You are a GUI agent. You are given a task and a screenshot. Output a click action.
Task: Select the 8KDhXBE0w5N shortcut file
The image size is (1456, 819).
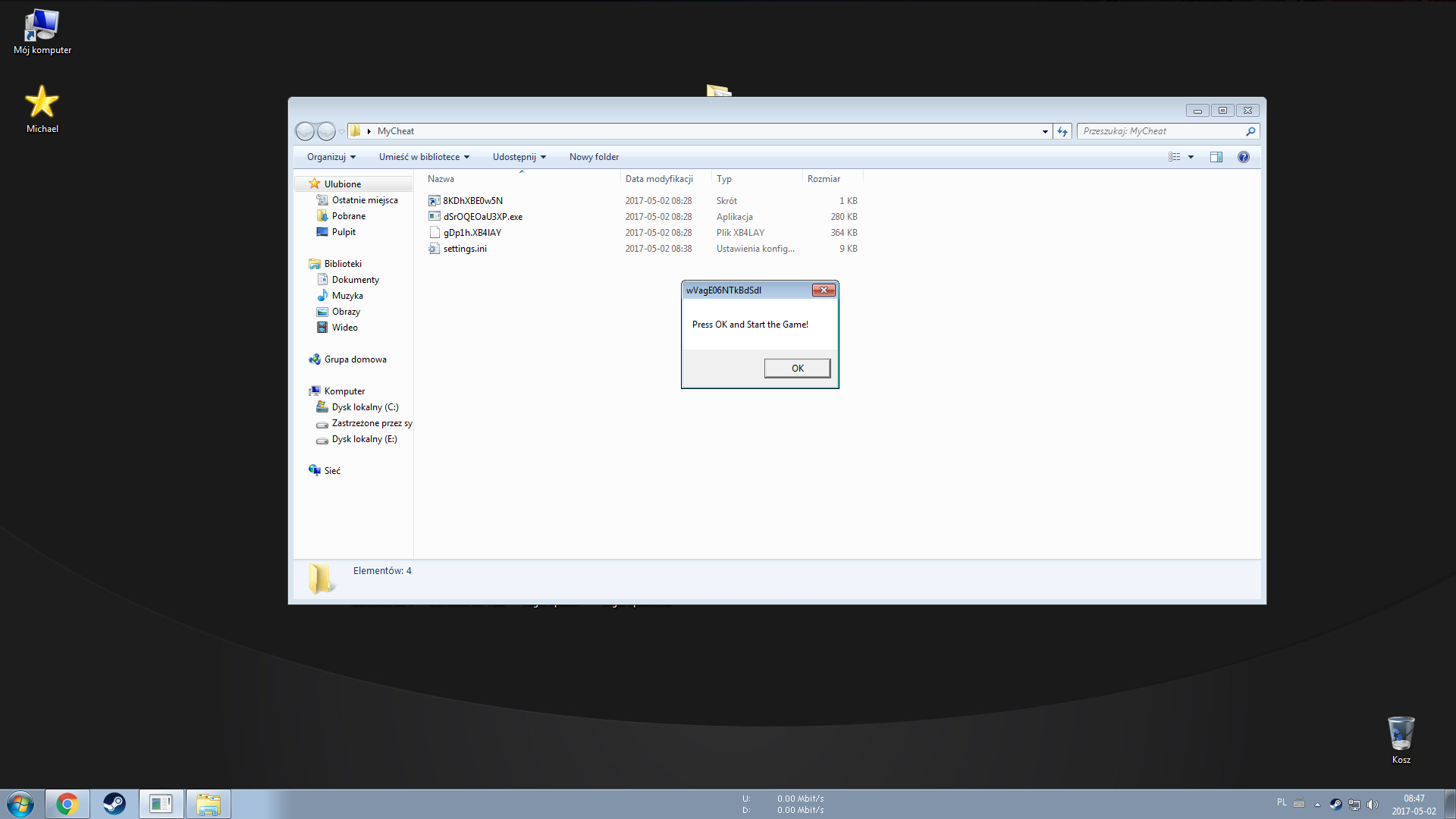click(x=472, y=201)
